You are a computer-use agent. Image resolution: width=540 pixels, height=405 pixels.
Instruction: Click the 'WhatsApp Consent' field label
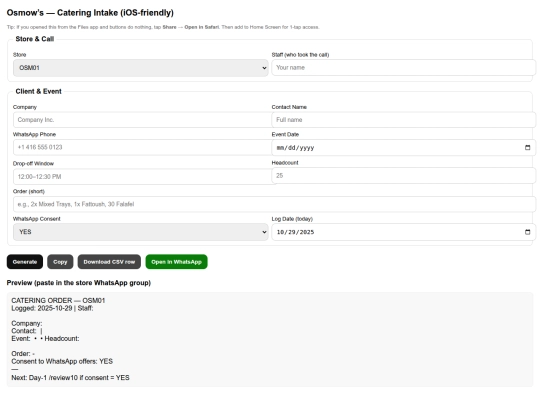pyautogui.click(x=37, y=219)
